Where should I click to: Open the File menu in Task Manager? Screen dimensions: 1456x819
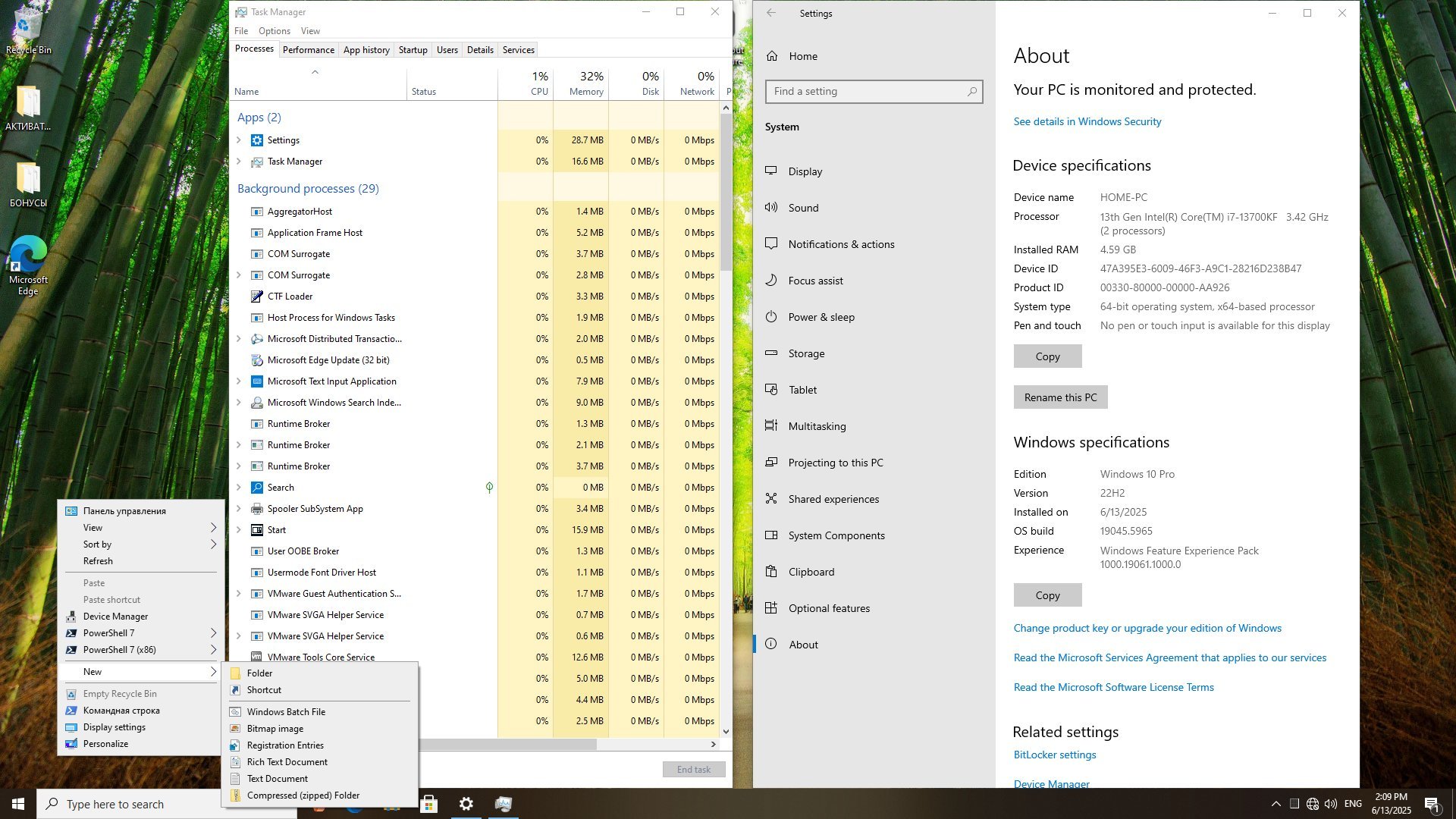pos(241,31)
